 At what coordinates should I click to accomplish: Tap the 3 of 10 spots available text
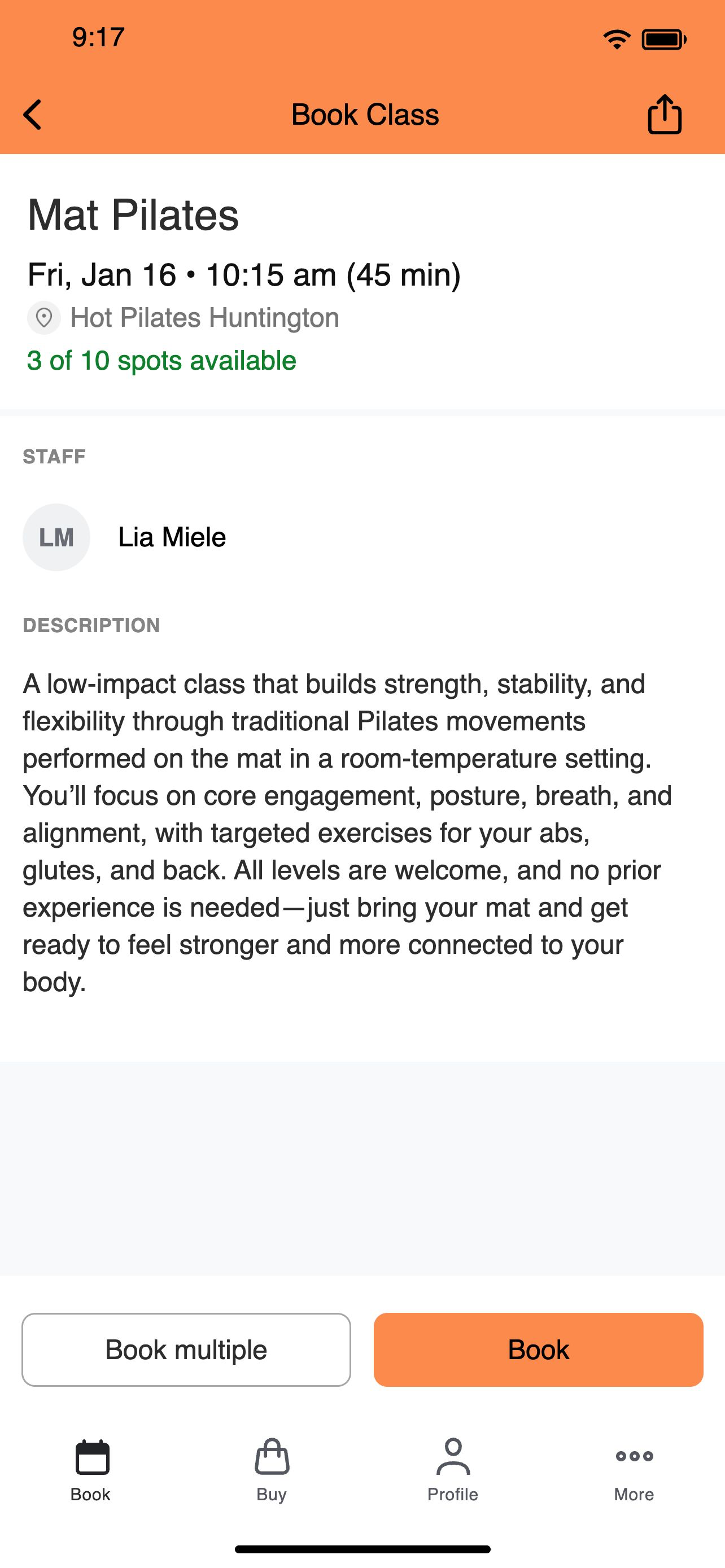[161, 360]
